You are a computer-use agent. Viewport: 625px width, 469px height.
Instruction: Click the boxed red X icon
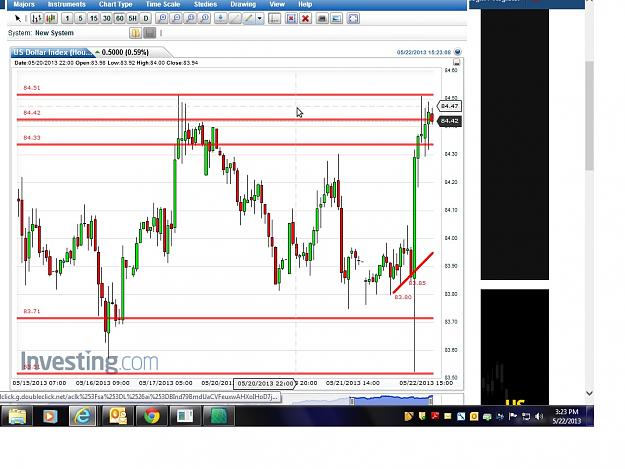click(291, 18)
